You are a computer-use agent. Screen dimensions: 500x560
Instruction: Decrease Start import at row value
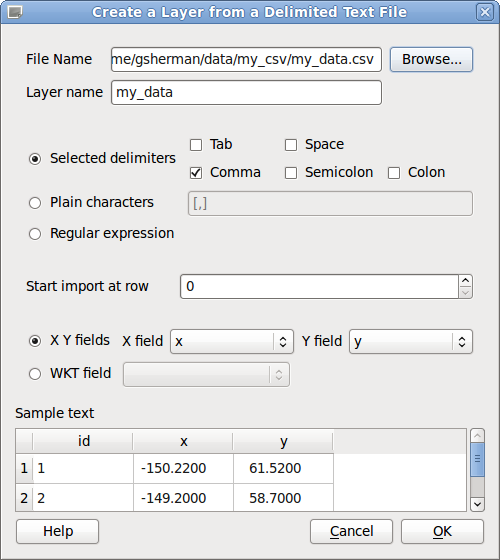(465, 292)
